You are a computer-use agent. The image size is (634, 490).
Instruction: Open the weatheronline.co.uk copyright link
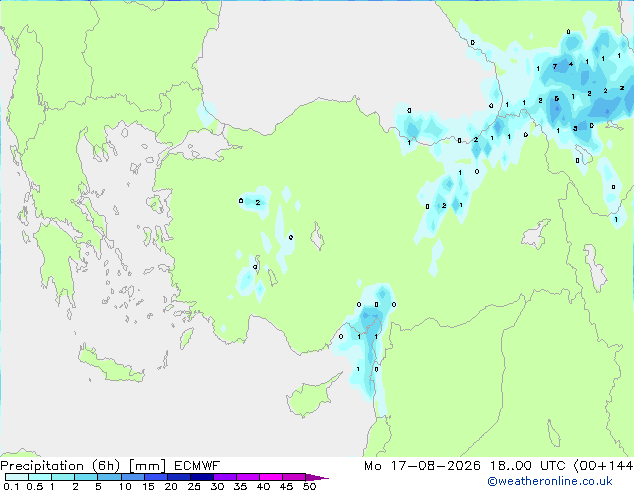click(550, 481)
